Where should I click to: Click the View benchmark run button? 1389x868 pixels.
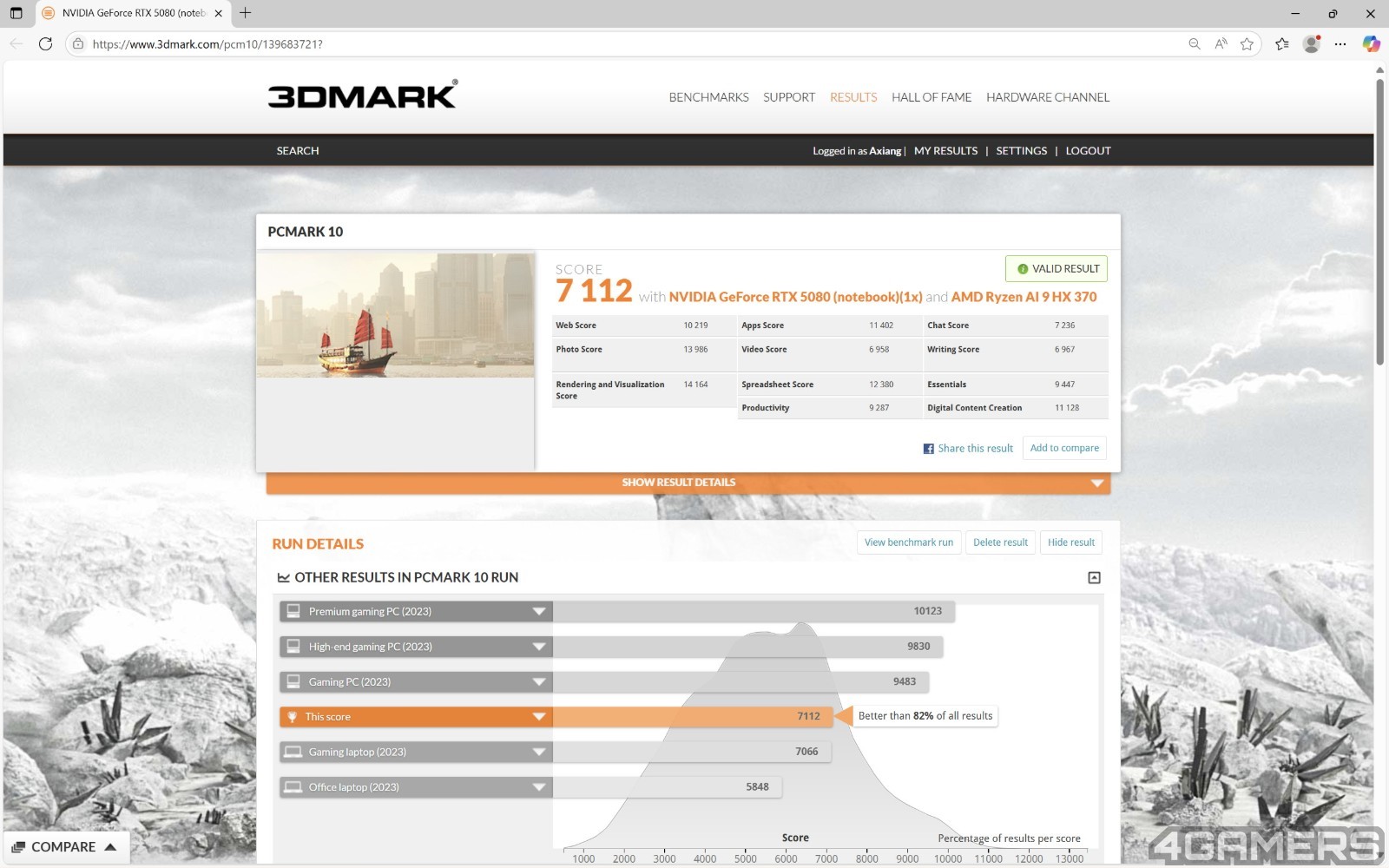(x=909, y=542)
